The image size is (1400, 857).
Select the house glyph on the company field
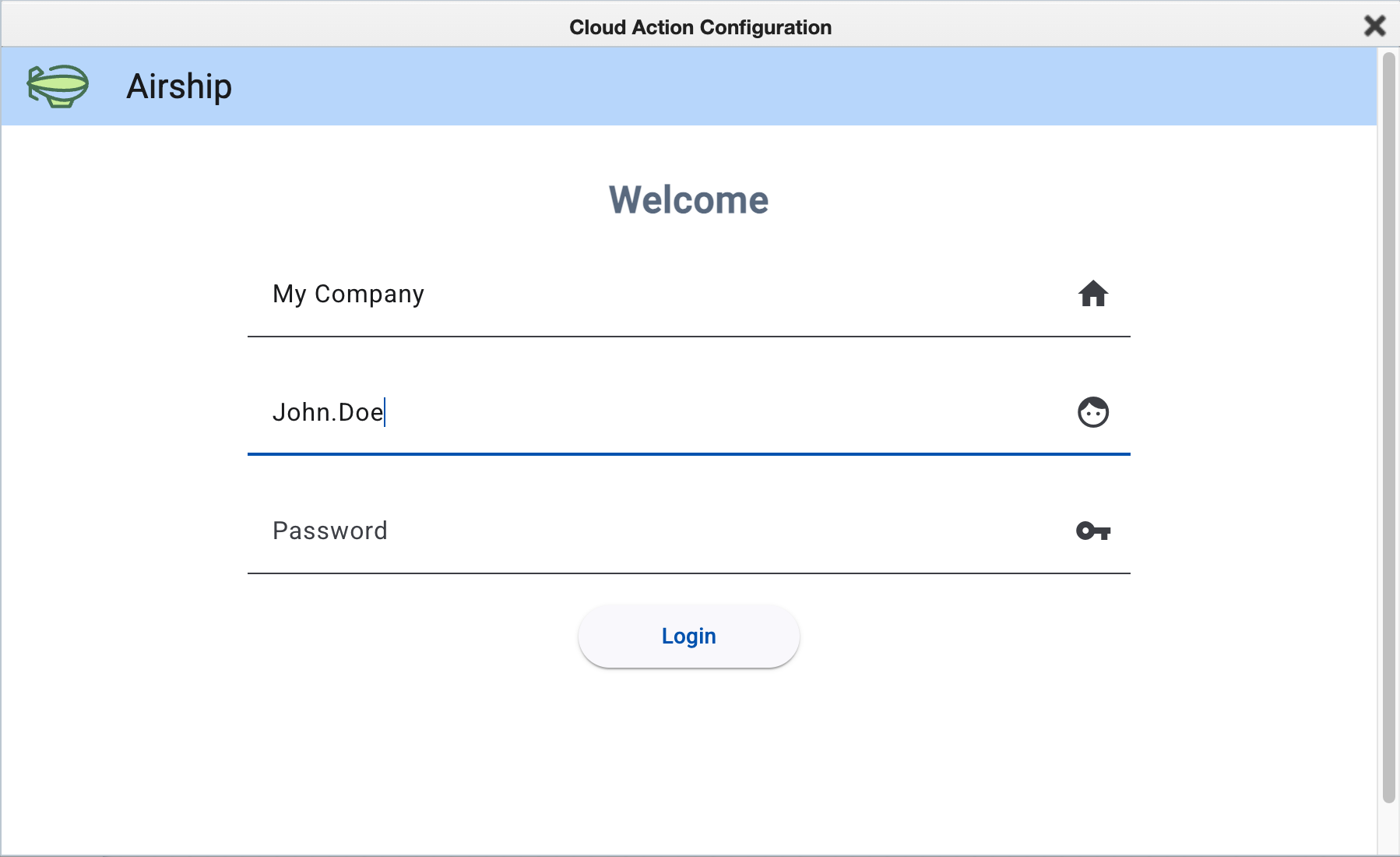click(x=1093, y=294)
